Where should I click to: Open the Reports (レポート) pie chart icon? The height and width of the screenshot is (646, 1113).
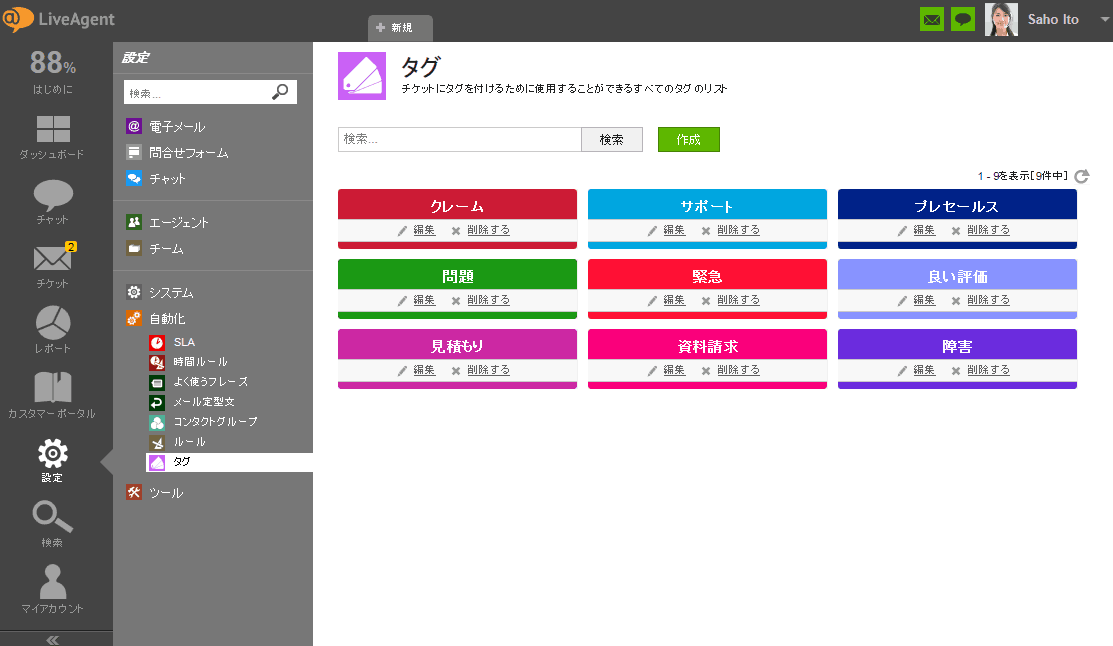[53, 323]
